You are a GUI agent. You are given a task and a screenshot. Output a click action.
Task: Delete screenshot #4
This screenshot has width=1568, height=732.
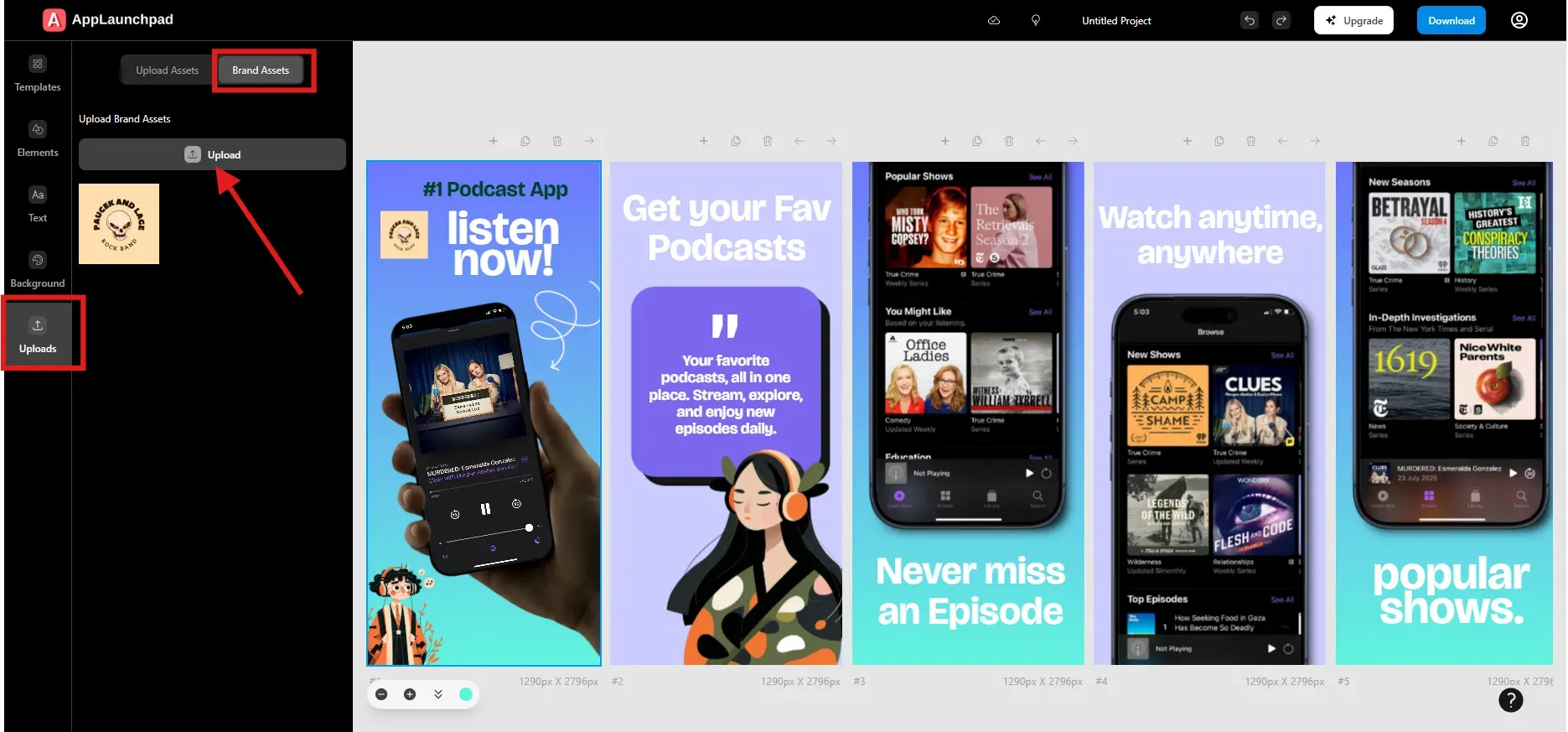(1251, 141)
